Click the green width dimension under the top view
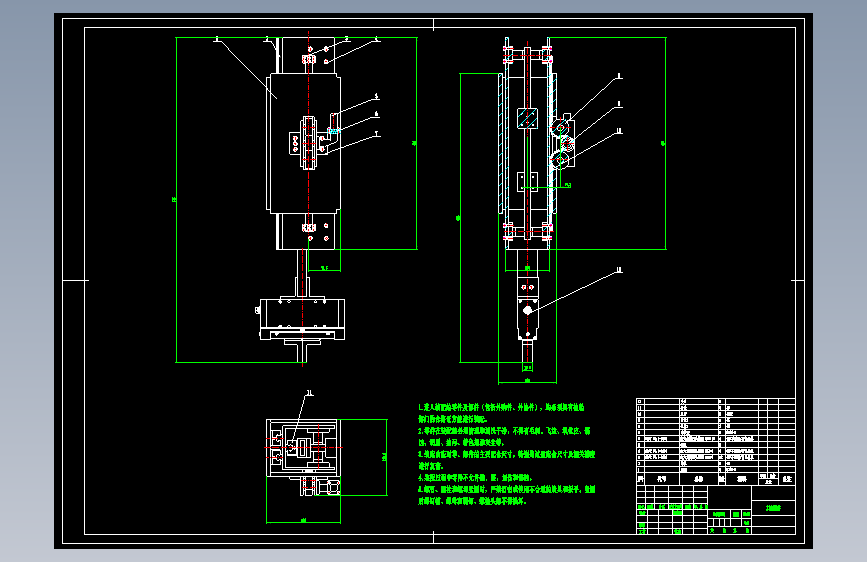Screen dimensions: 867x562 point(304,521)
